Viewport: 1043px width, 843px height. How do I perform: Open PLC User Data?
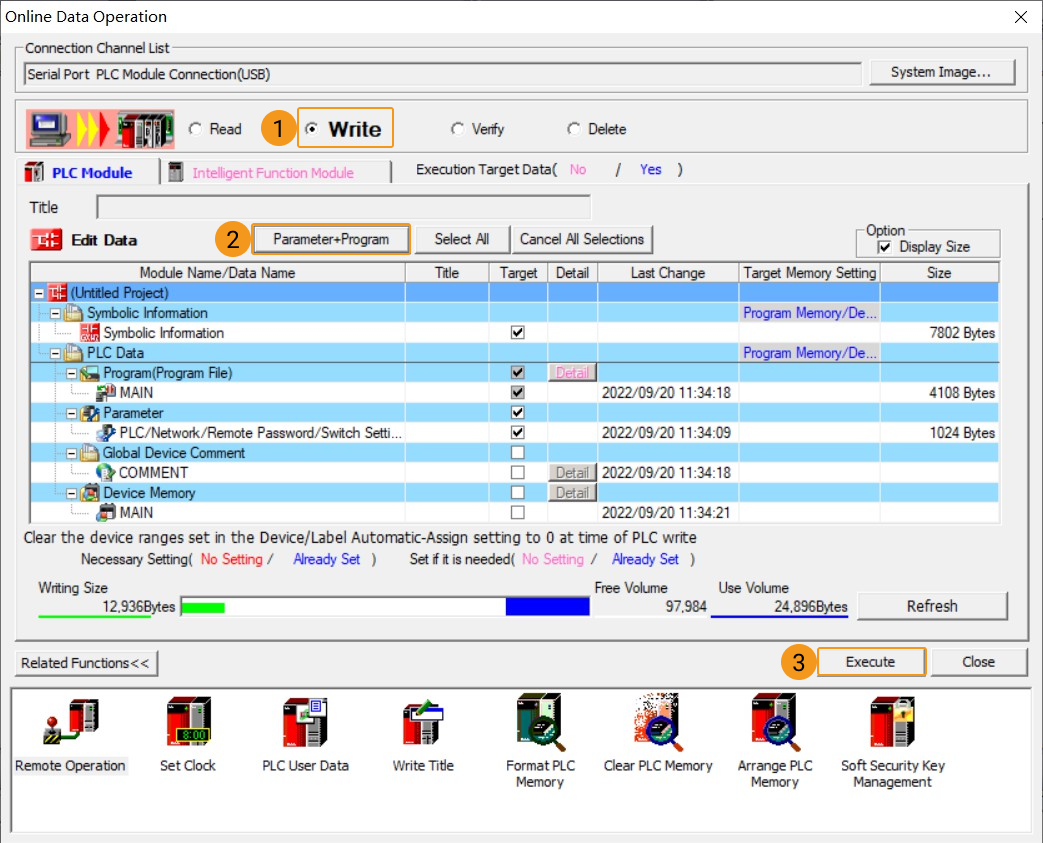pos(305,722)
